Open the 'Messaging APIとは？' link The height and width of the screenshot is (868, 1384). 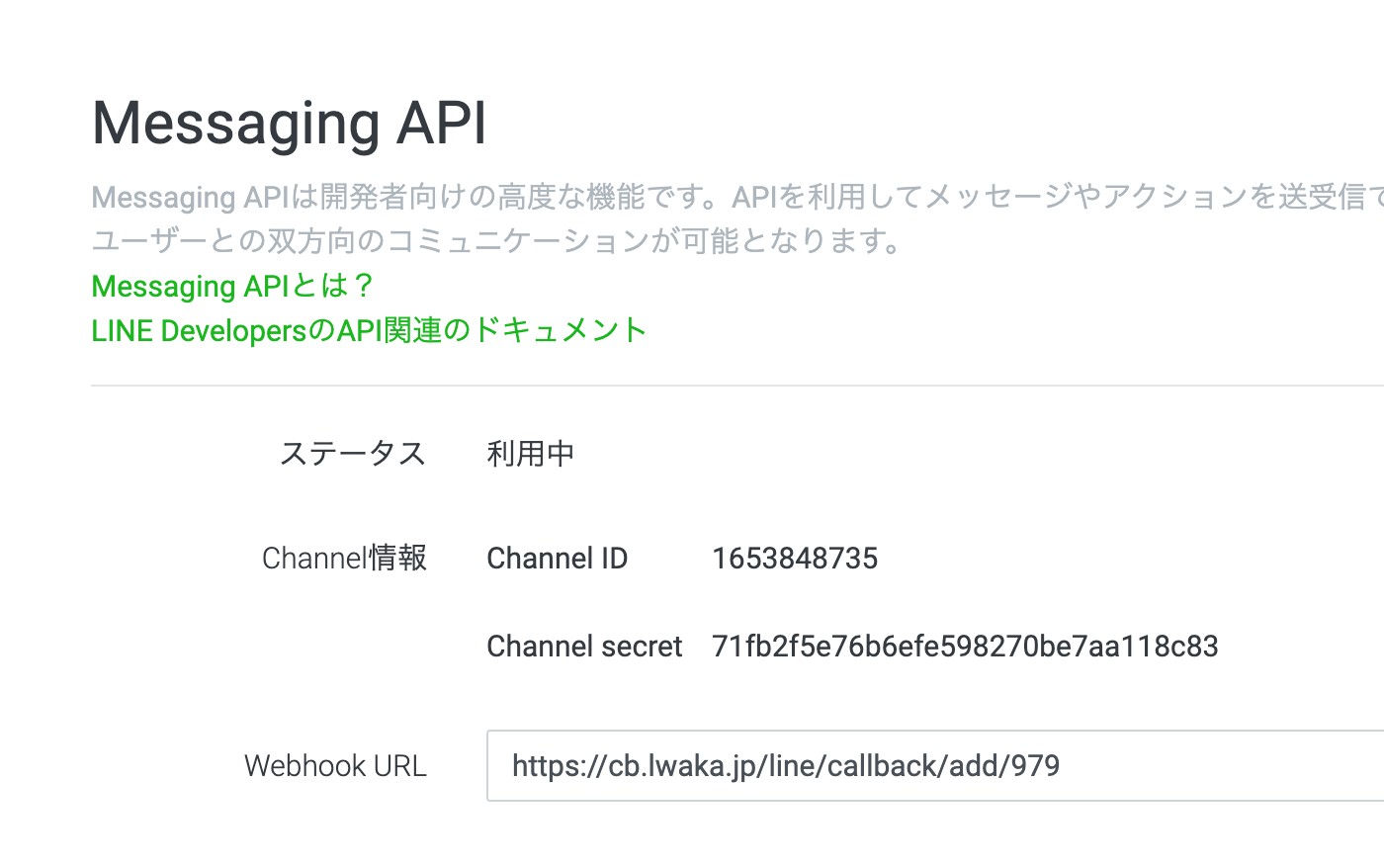232,286
